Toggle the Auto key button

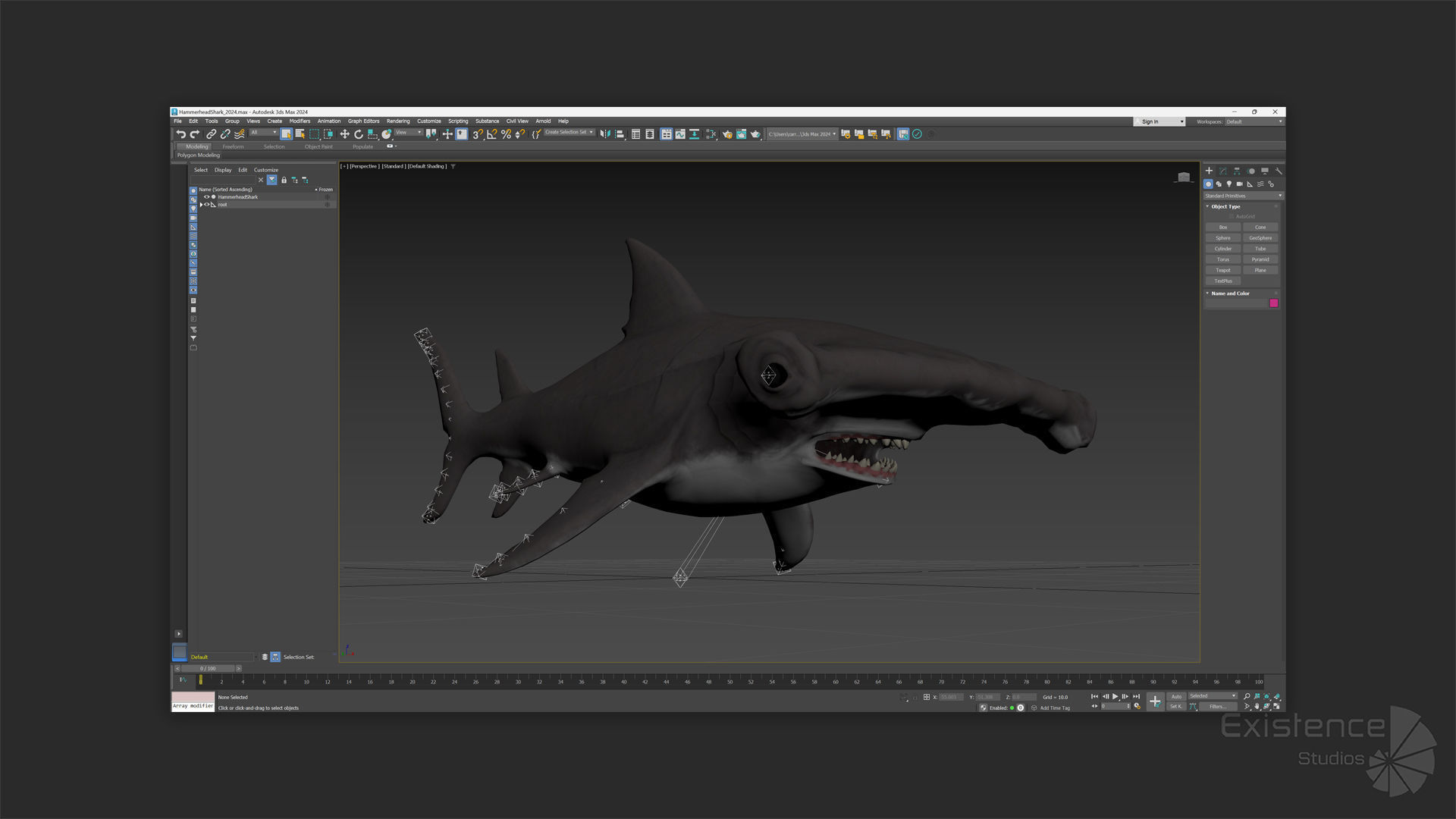(x=1176, y=696)
